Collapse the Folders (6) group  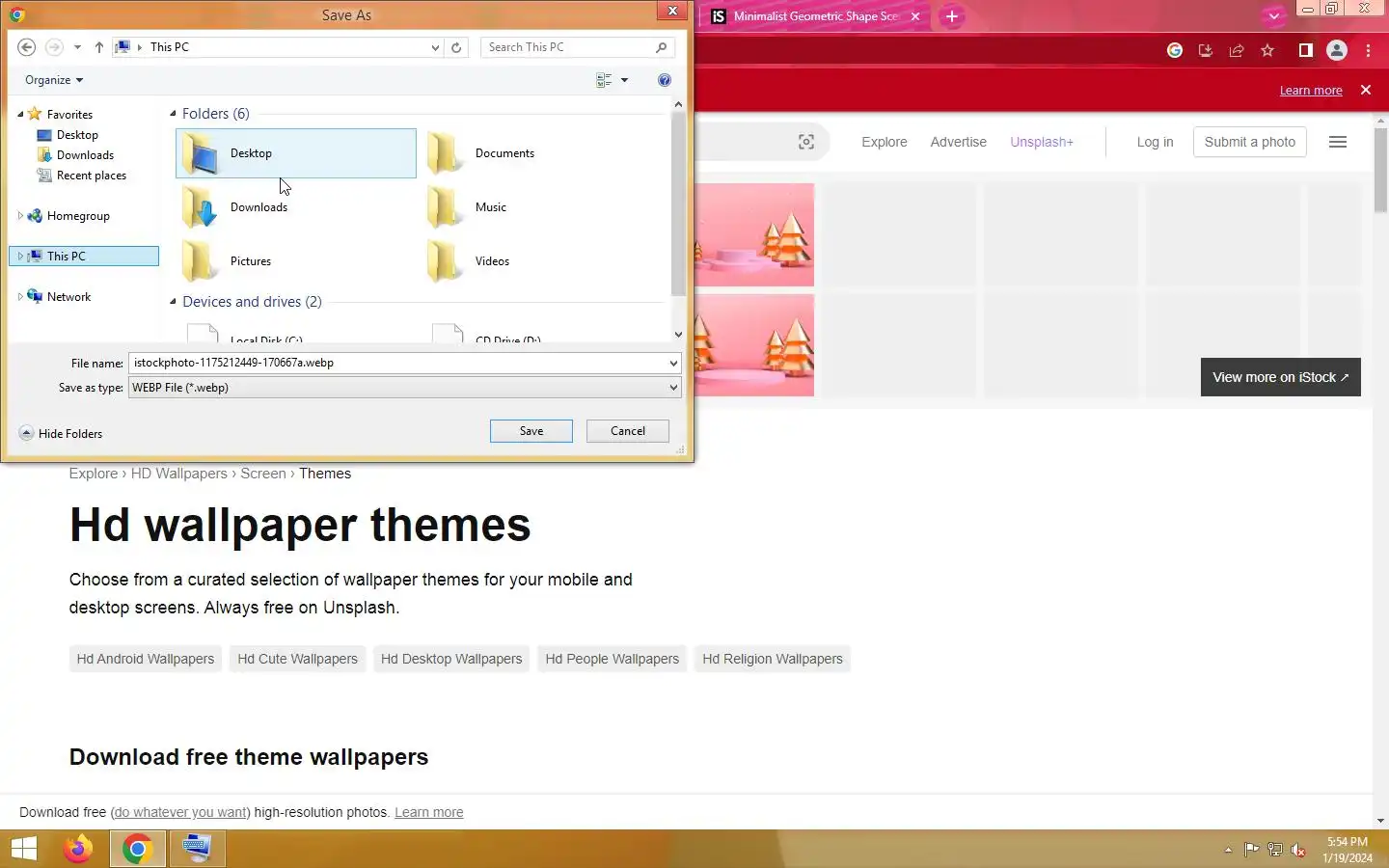click(173, 114)
